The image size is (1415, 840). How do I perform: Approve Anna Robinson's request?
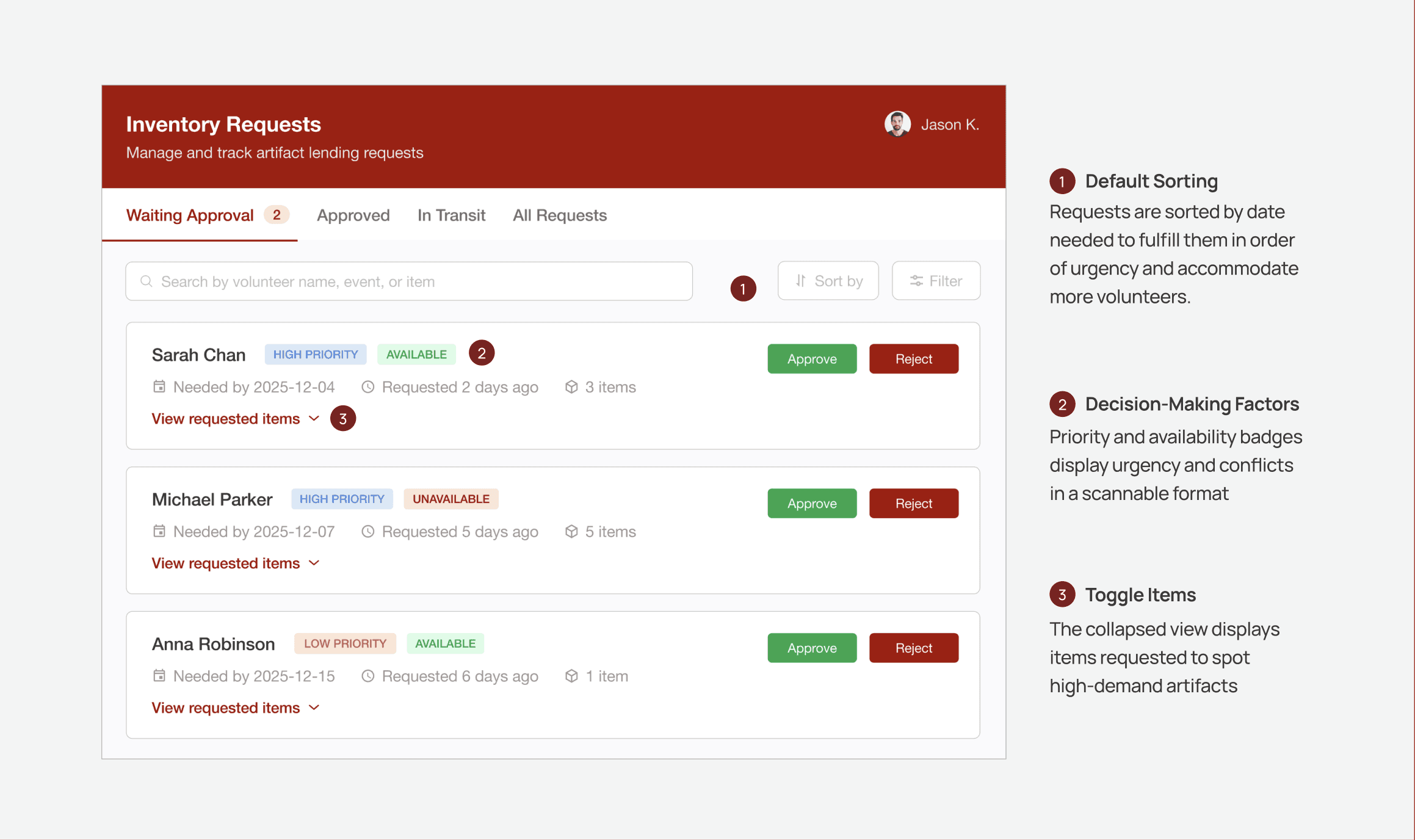[812, 648]
